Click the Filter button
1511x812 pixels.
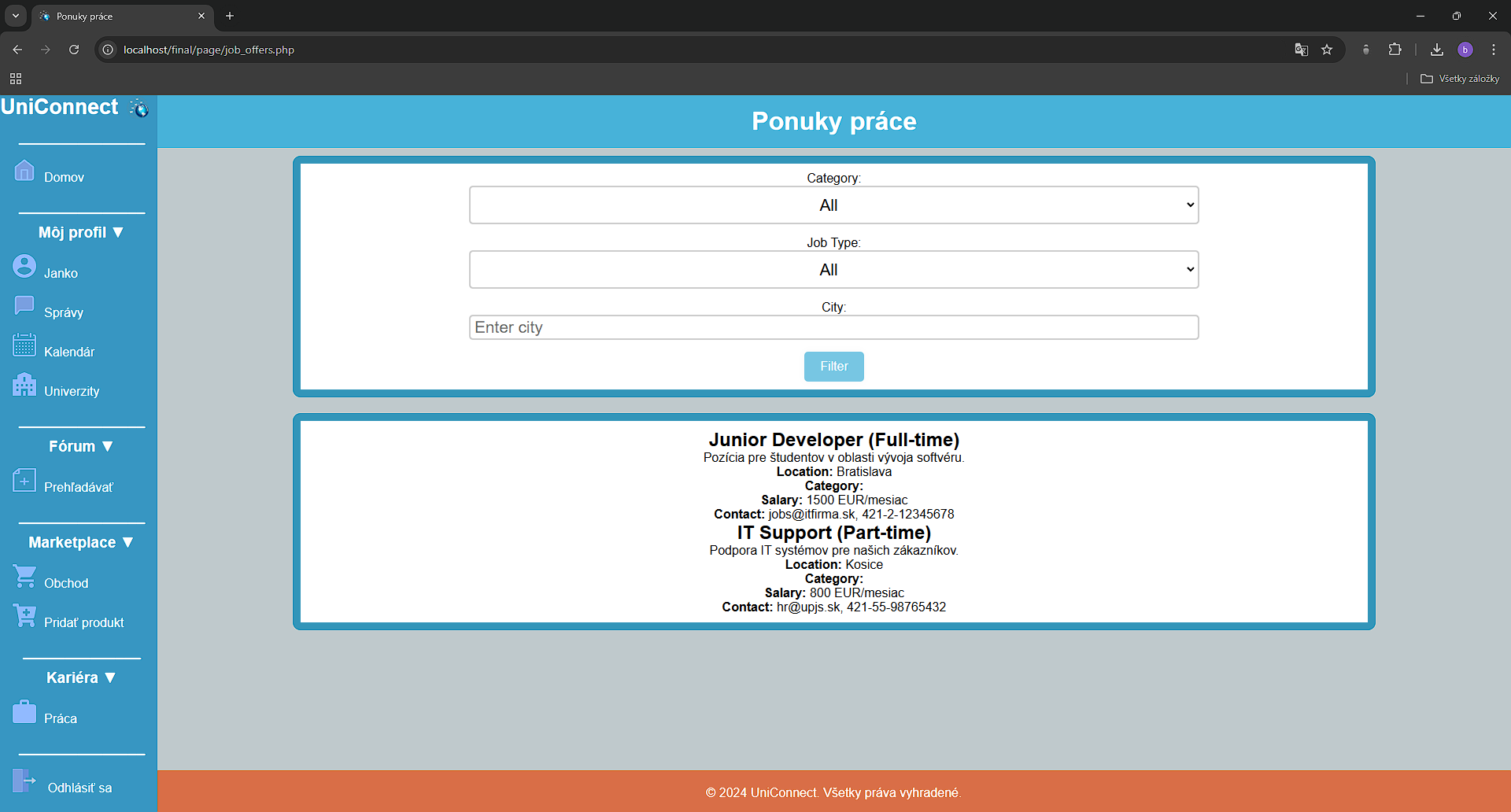coord(834,367)
